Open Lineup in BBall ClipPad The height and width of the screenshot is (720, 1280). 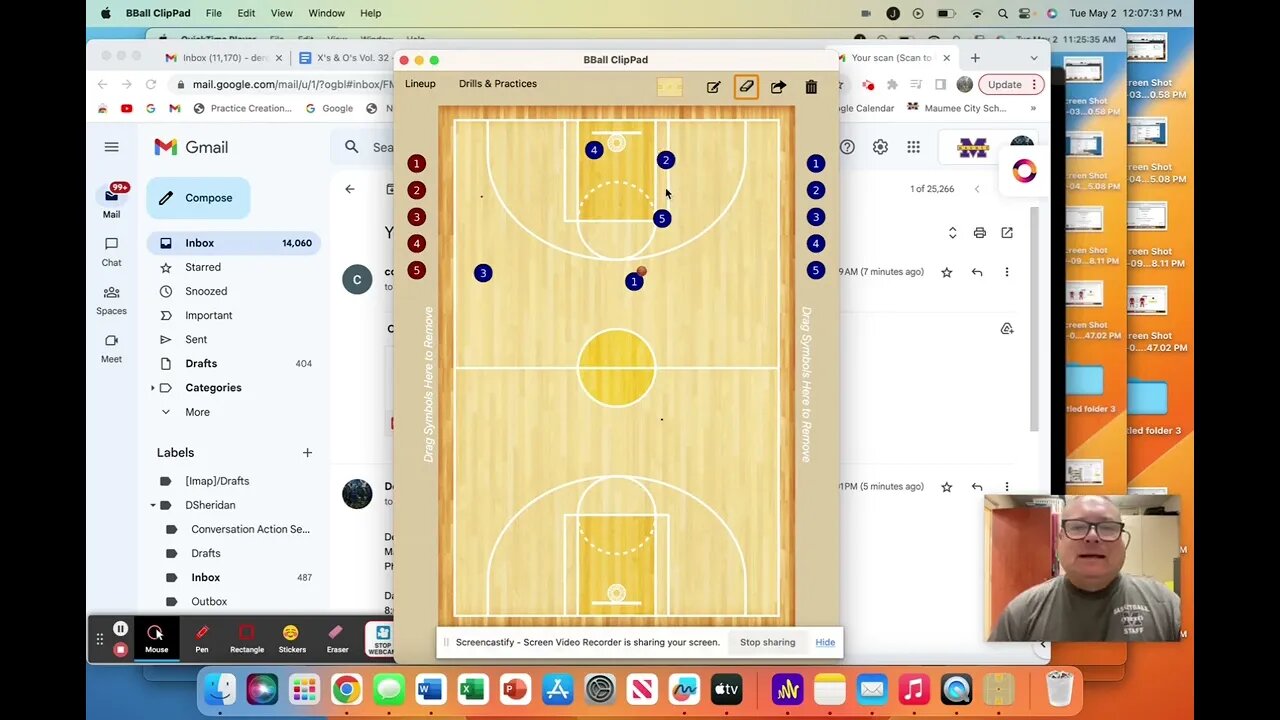[x=420, y=84]
